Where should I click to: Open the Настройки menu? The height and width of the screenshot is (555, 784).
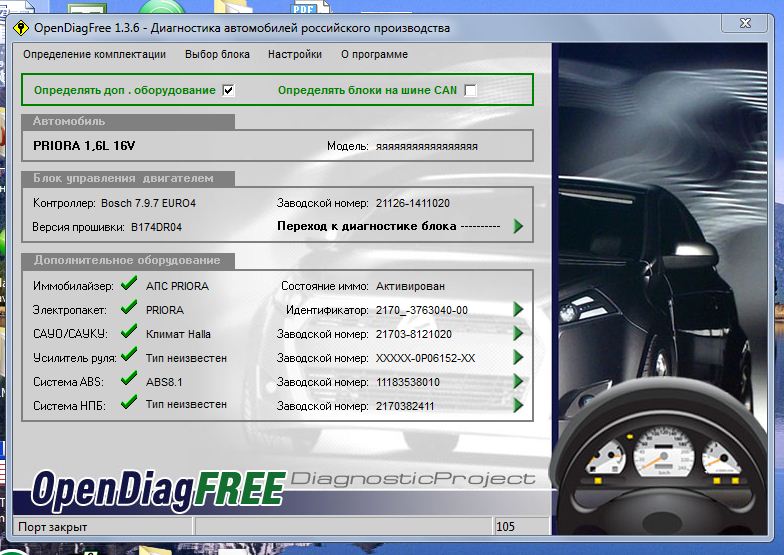[x=294, y=54]
